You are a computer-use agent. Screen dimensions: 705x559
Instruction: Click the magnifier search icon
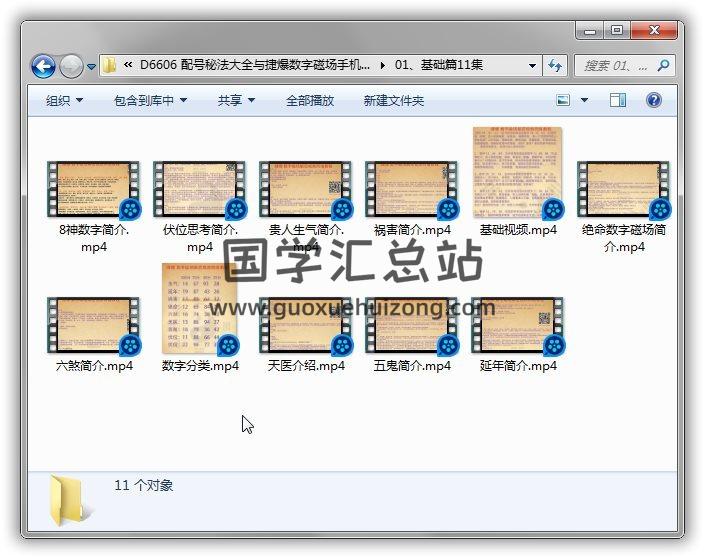point(663,66)
